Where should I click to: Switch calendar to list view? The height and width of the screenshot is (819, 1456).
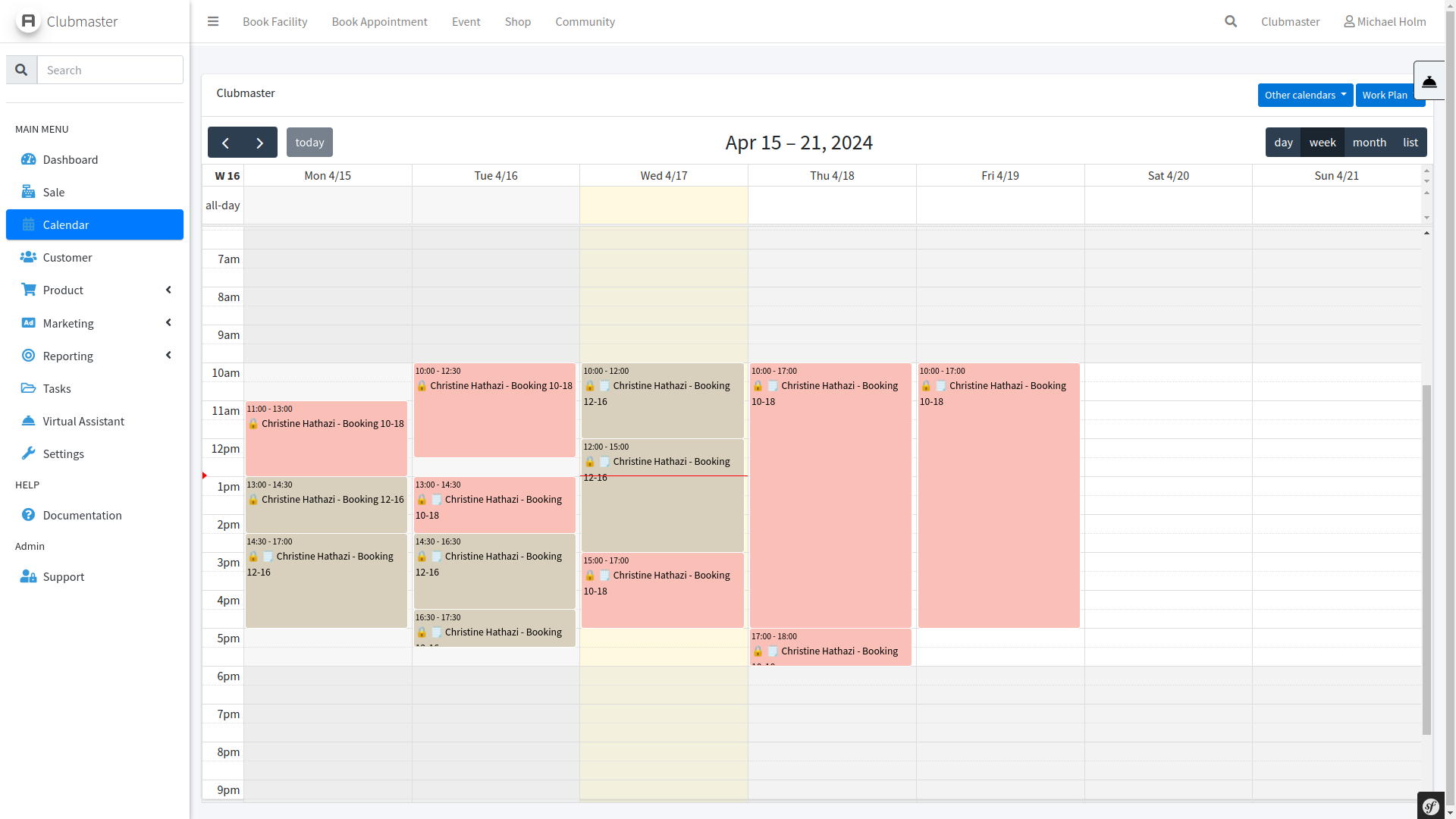pyautogui.click(x=1410, y=143)
